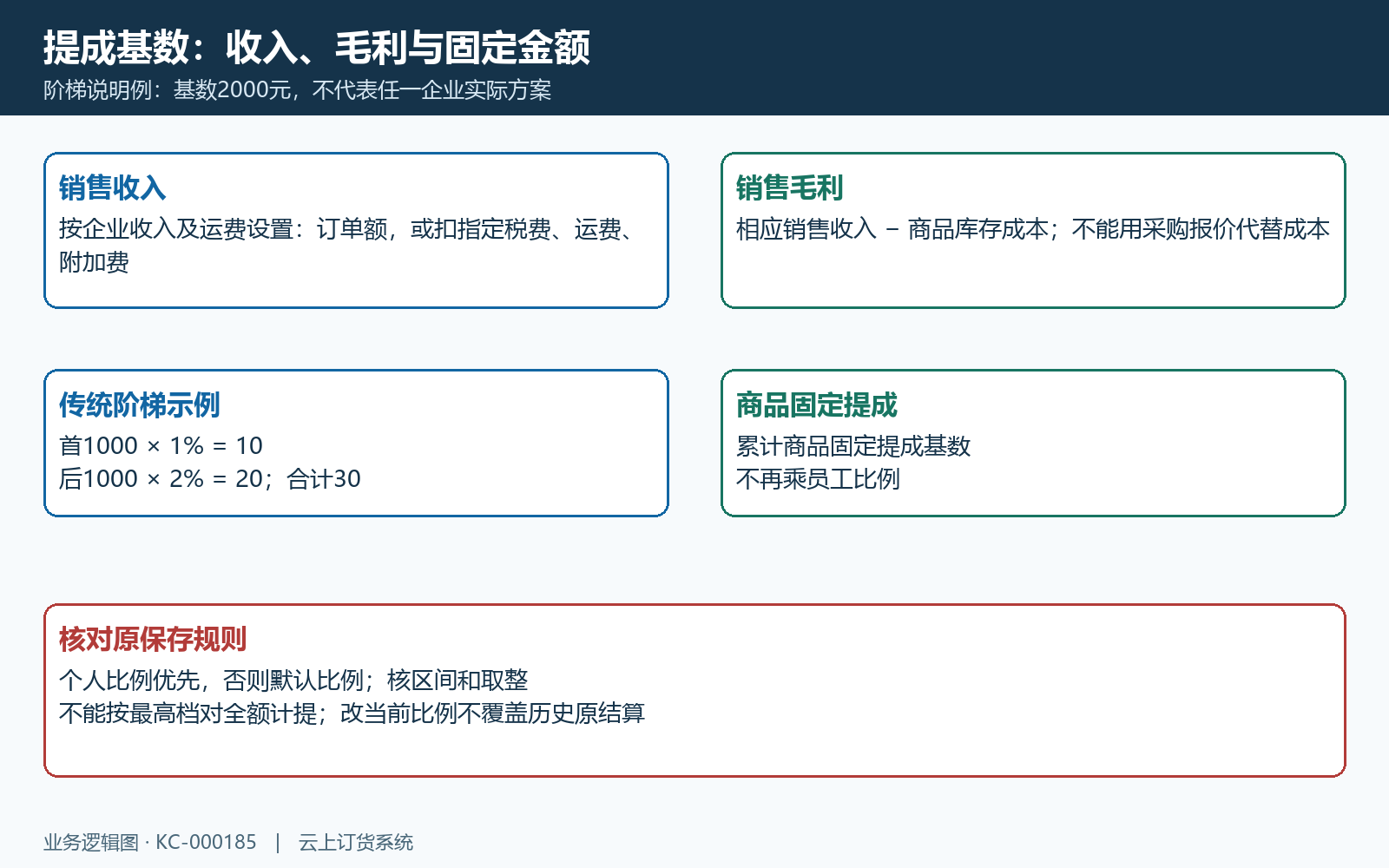The width and height of the screenshot is (1389, 868).
Task: Click the text 相应销售收入 − 商品库存成本
Action: [x=892, y=229]
